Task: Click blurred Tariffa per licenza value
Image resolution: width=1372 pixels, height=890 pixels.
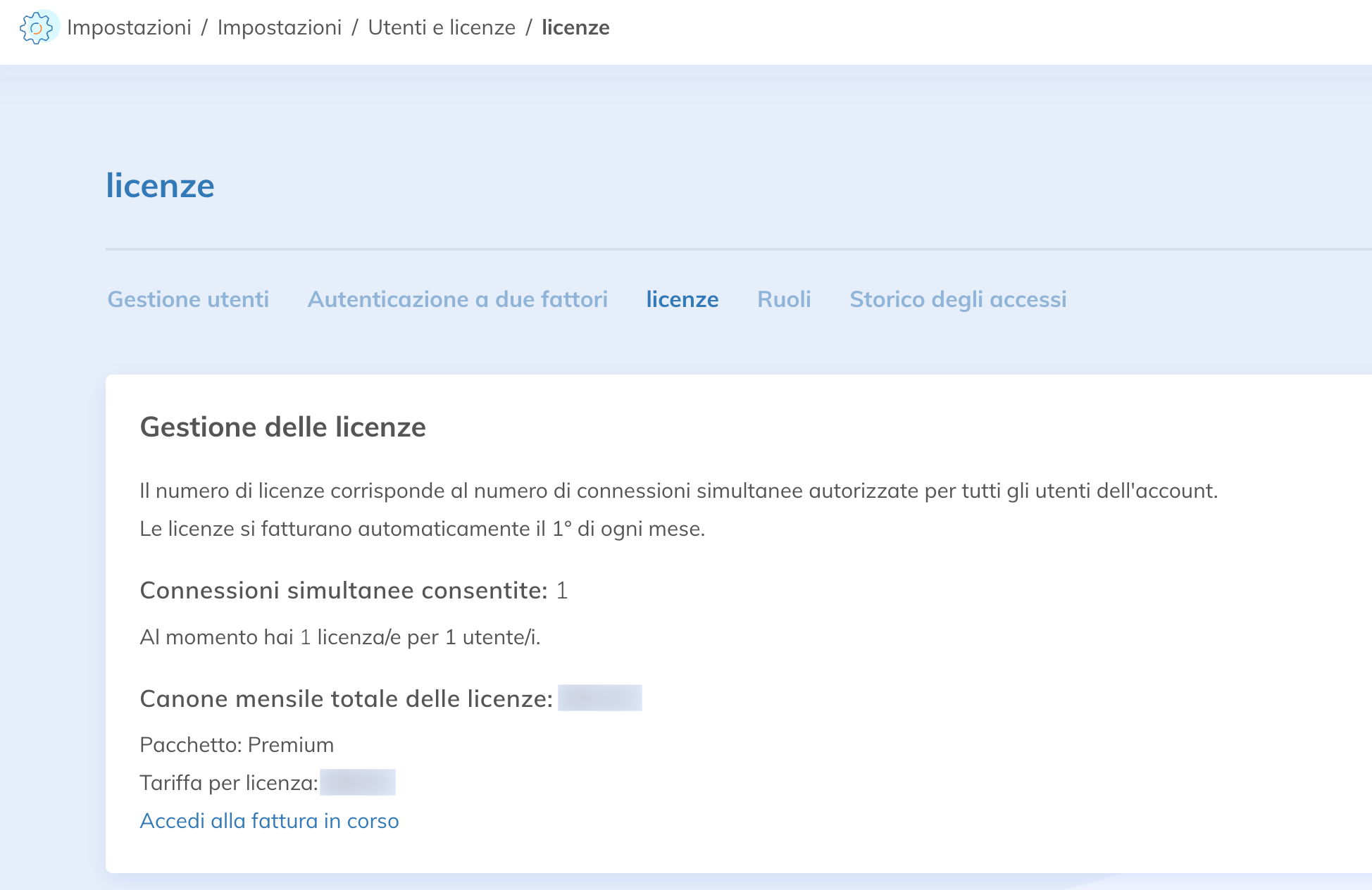Action: (x=357, y=783)
